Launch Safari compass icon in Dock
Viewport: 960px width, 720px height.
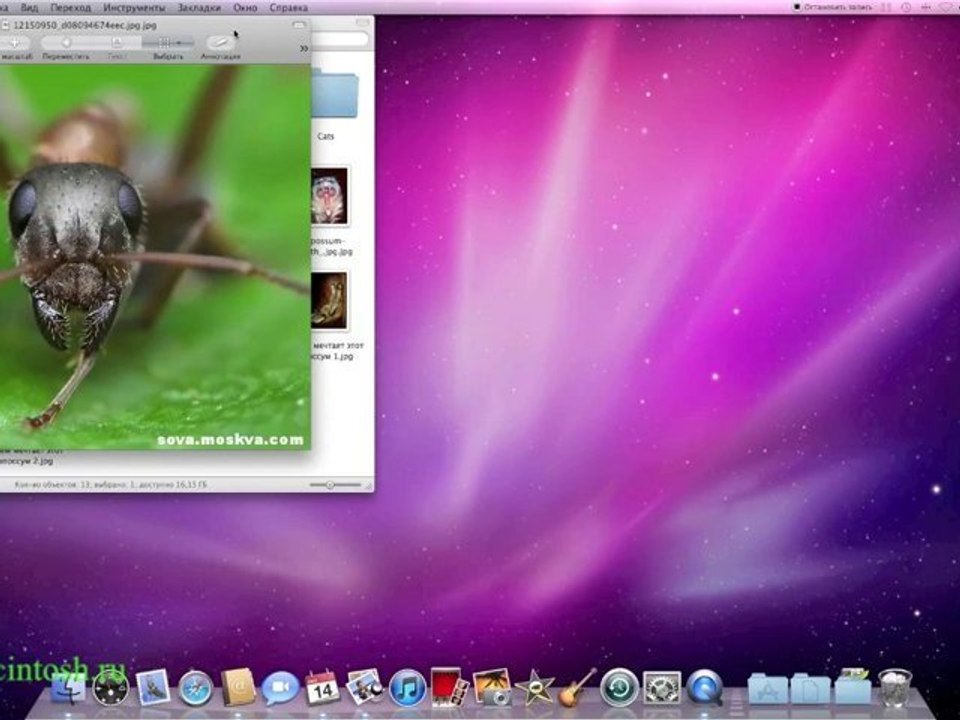[195, 688]
